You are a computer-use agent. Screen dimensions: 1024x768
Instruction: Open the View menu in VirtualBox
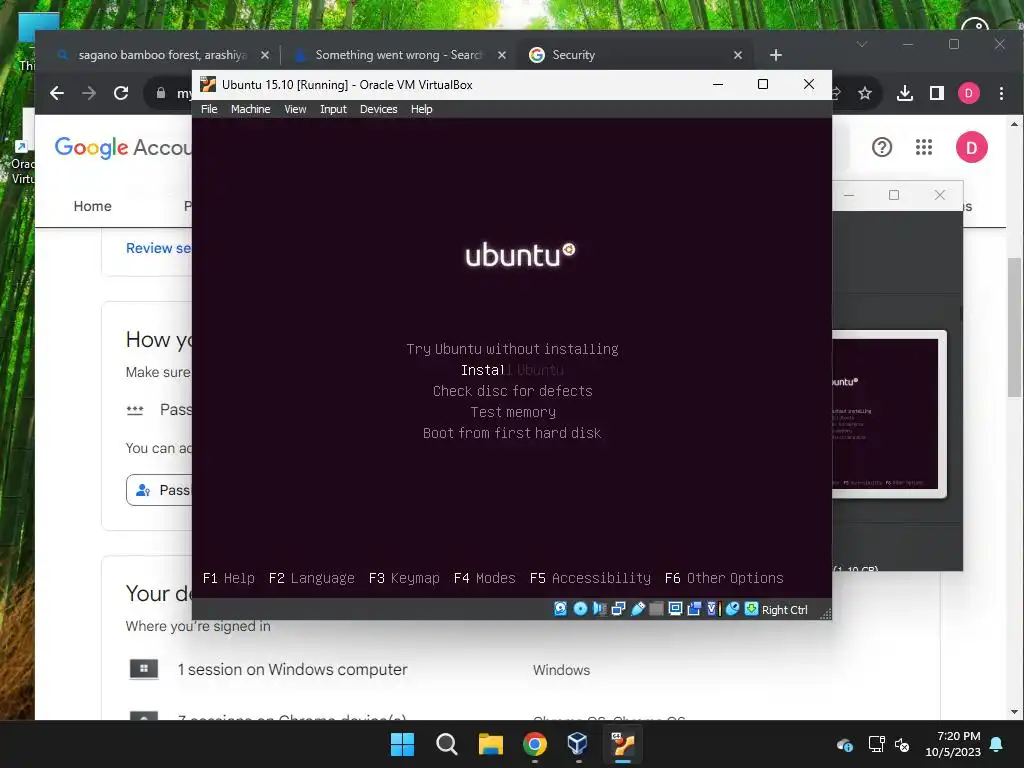295,109
